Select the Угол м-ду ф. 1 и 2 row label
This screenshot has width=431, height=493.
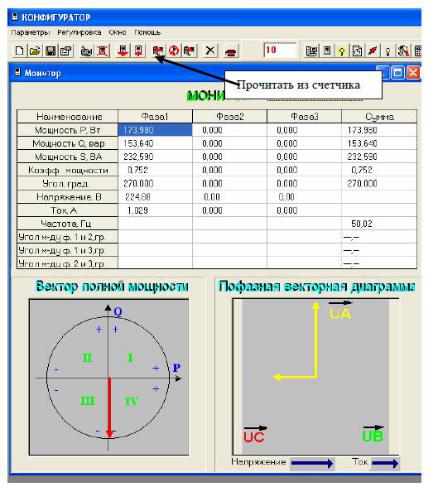(68, 237)
